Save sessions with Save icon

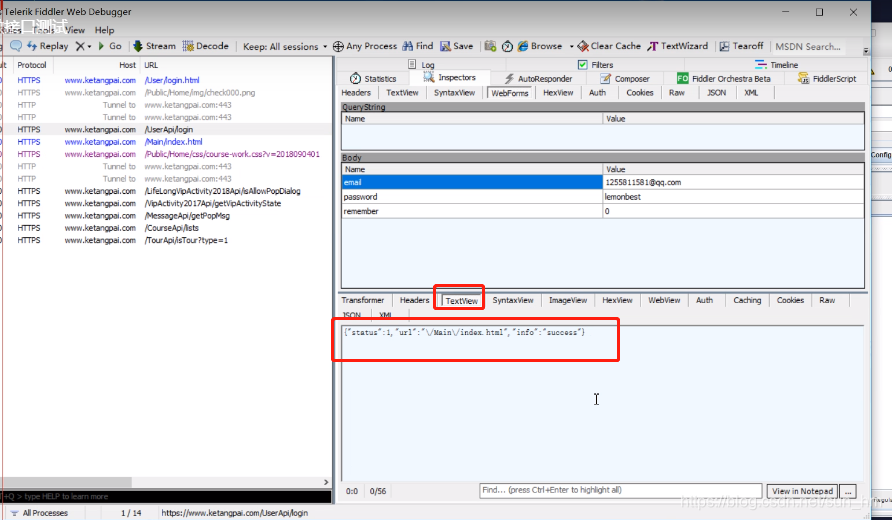457,46
